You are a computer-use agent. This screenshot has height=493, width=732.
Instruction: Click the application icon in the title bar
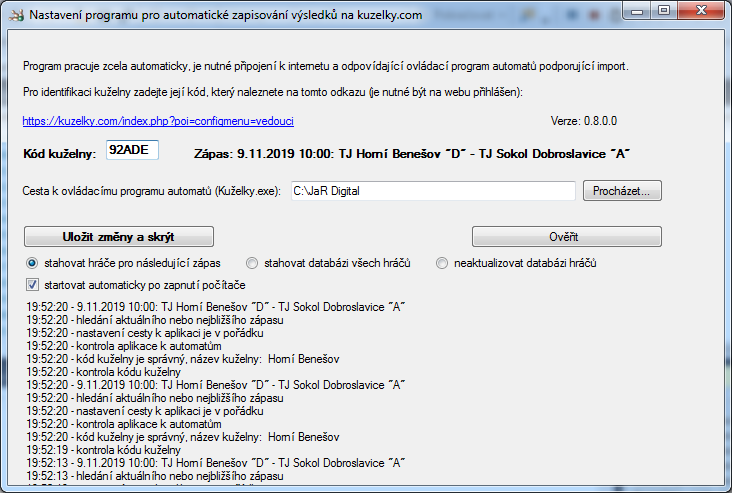coord(14,14)
